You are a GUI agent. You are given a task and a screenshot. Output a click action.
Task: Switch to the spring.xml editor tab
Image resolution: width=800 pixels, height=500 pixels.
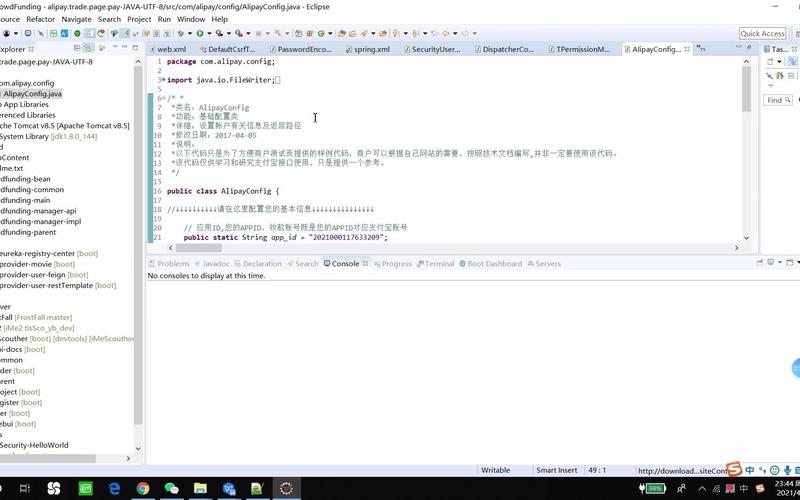point(367,49)
